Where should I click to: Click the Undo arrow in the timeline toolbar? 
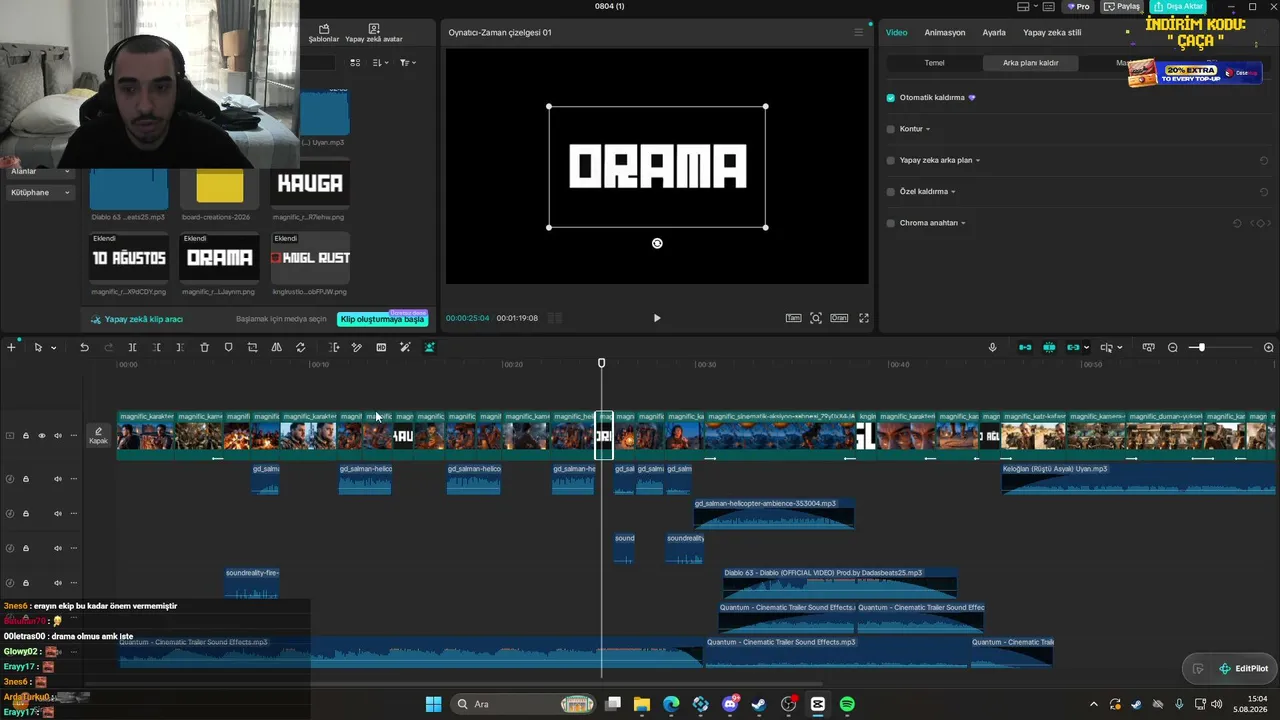84,347
